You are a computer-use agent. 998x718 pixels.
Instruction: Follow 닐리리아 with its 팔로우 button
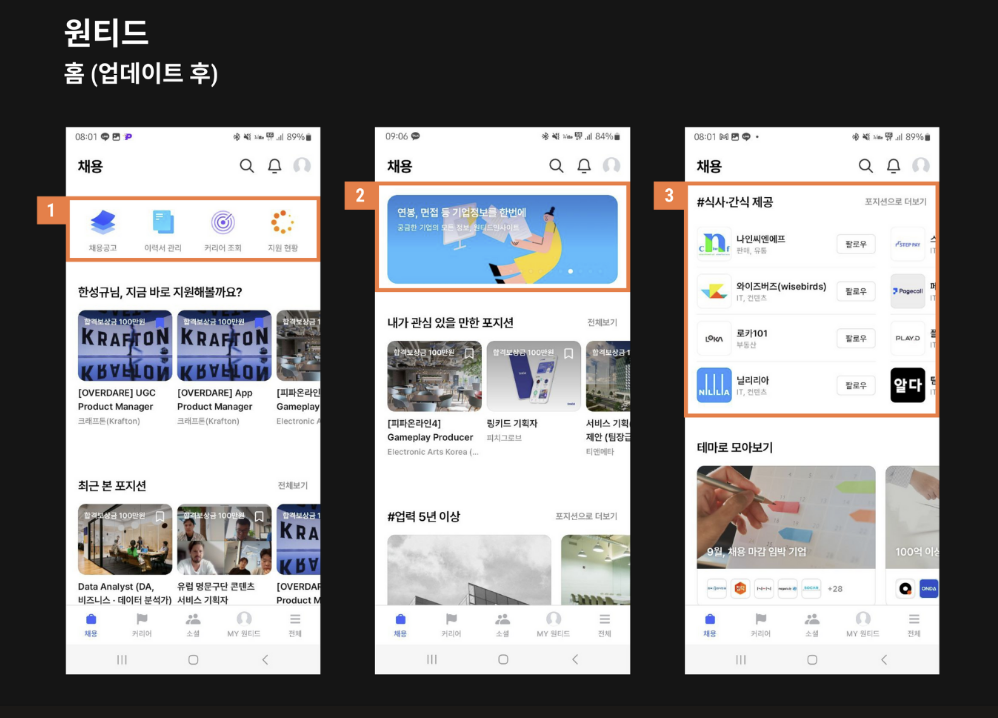855,385
